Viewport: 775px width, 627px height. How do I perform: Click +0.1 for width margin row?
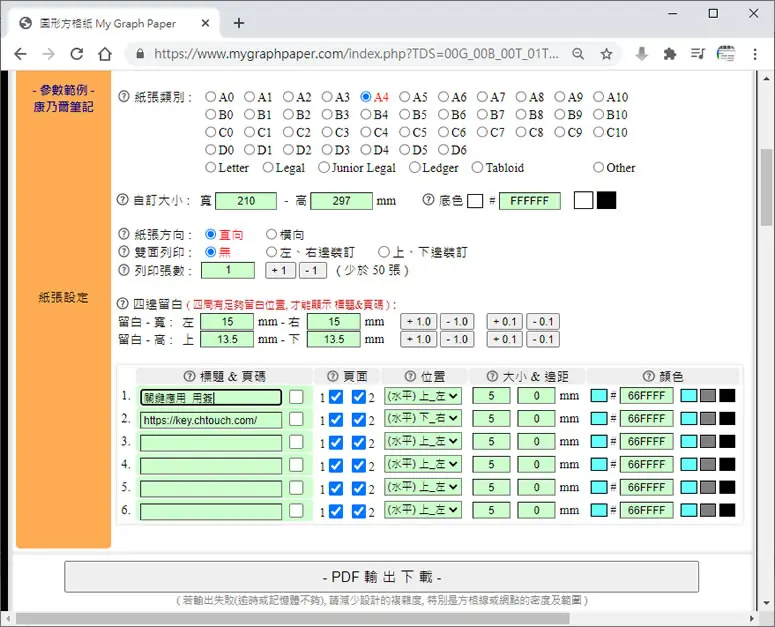point(504,322)
